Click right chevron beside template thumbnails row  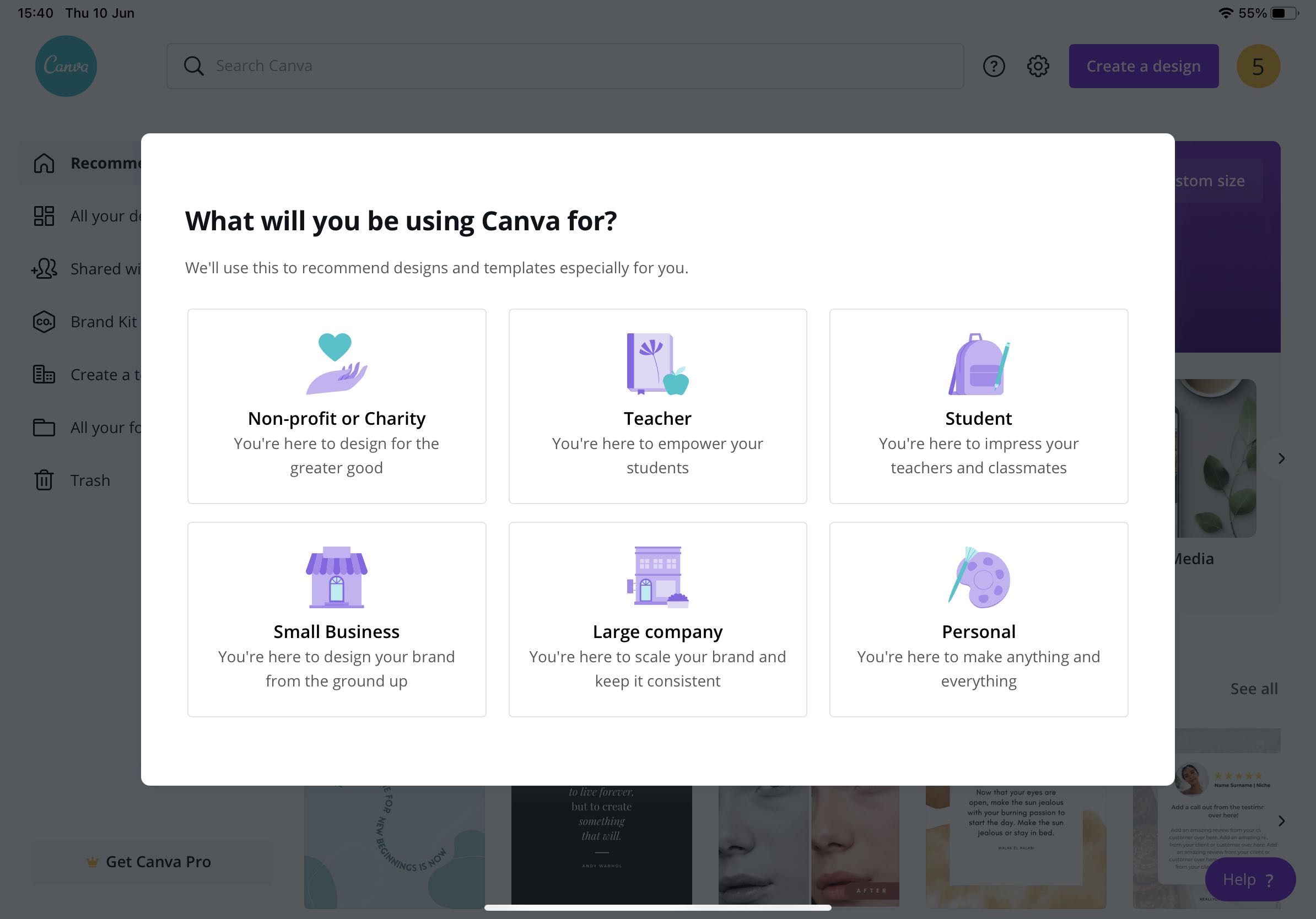pyautogui.click(x=1281, y=821)
